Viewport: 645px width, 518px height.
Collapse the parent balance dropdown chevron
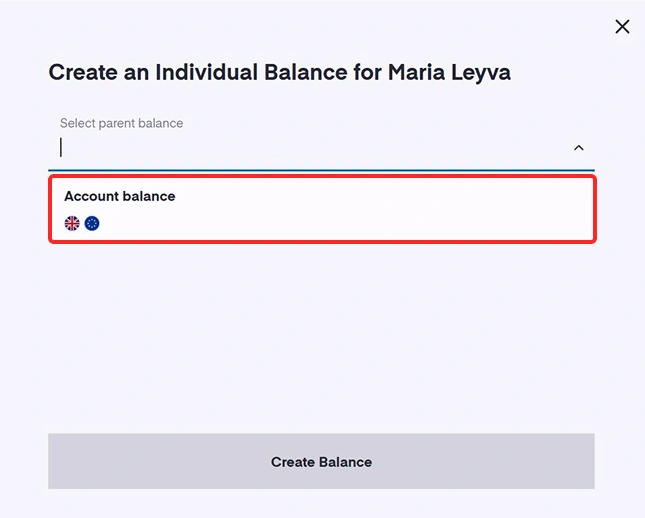click(578, 148)
